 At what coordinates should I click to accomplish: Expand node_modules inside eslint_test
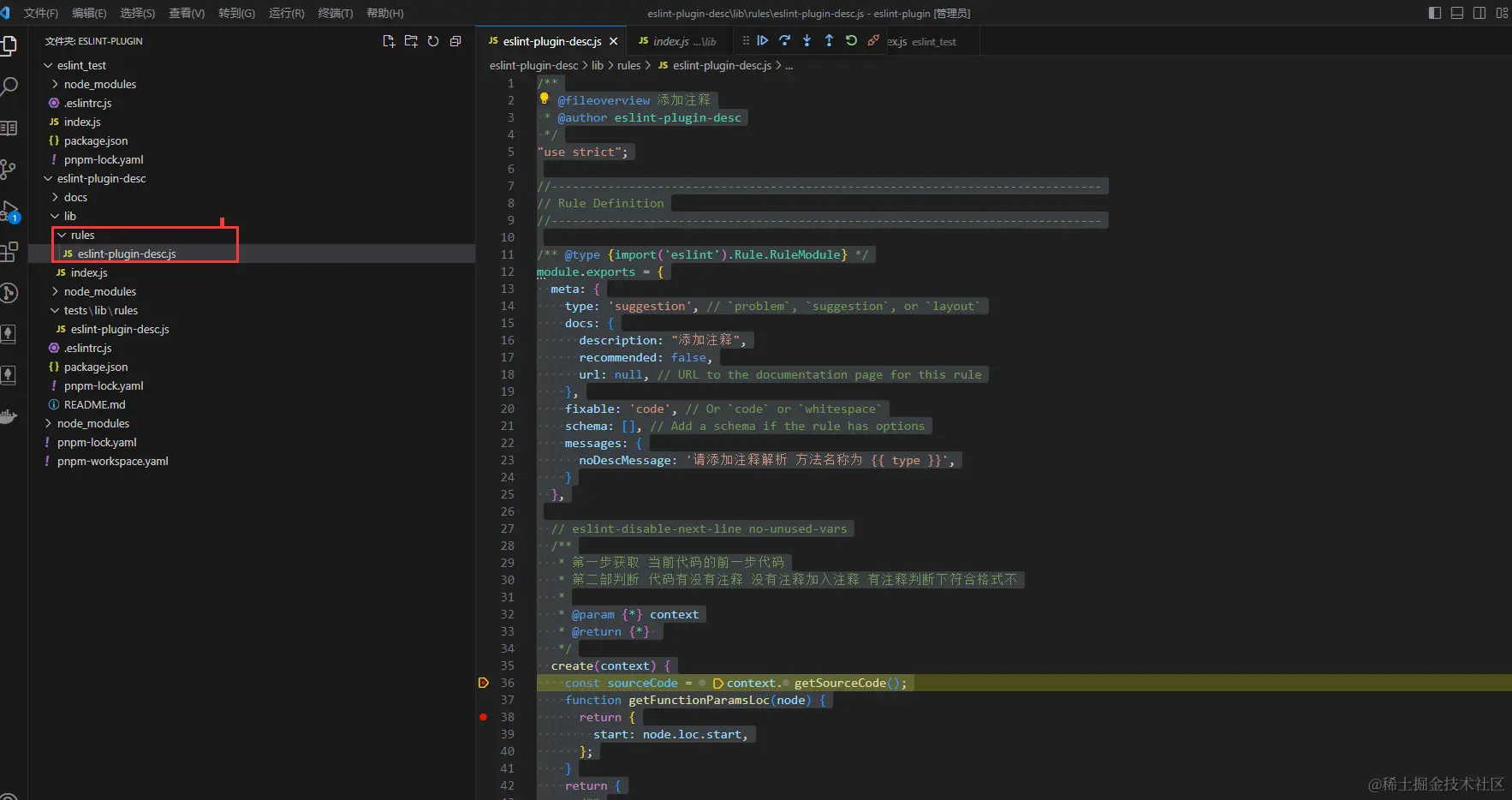pos(55,84)
